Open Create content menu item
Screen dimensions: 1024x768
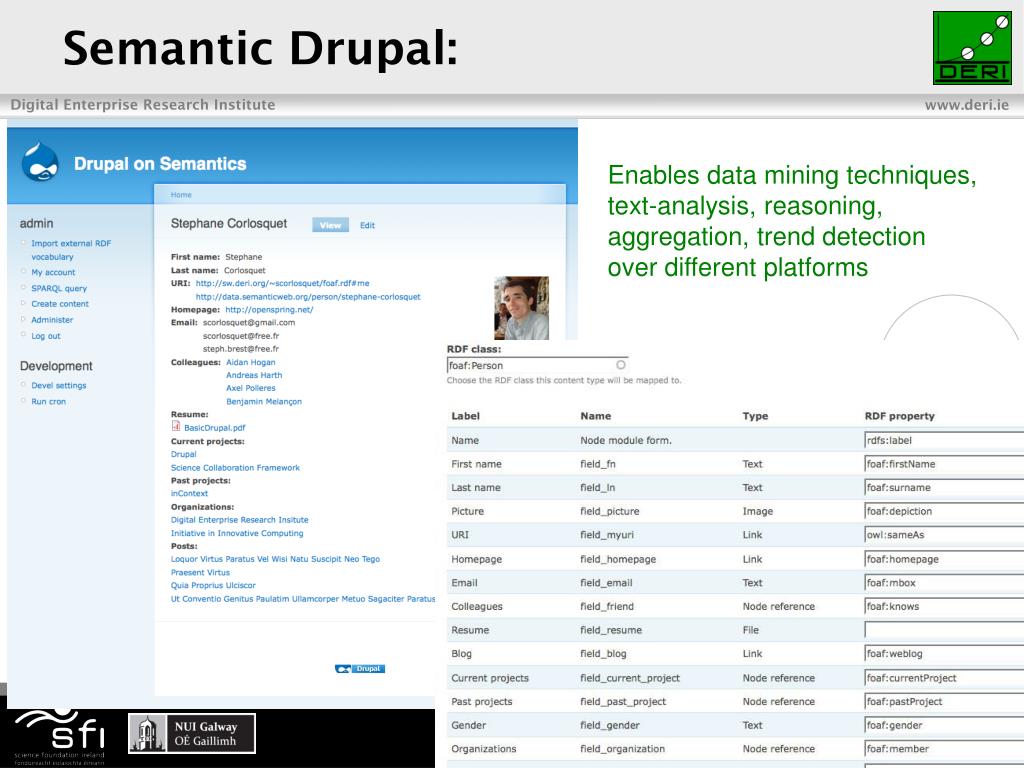pyautogui.click(x=59, y=304)
